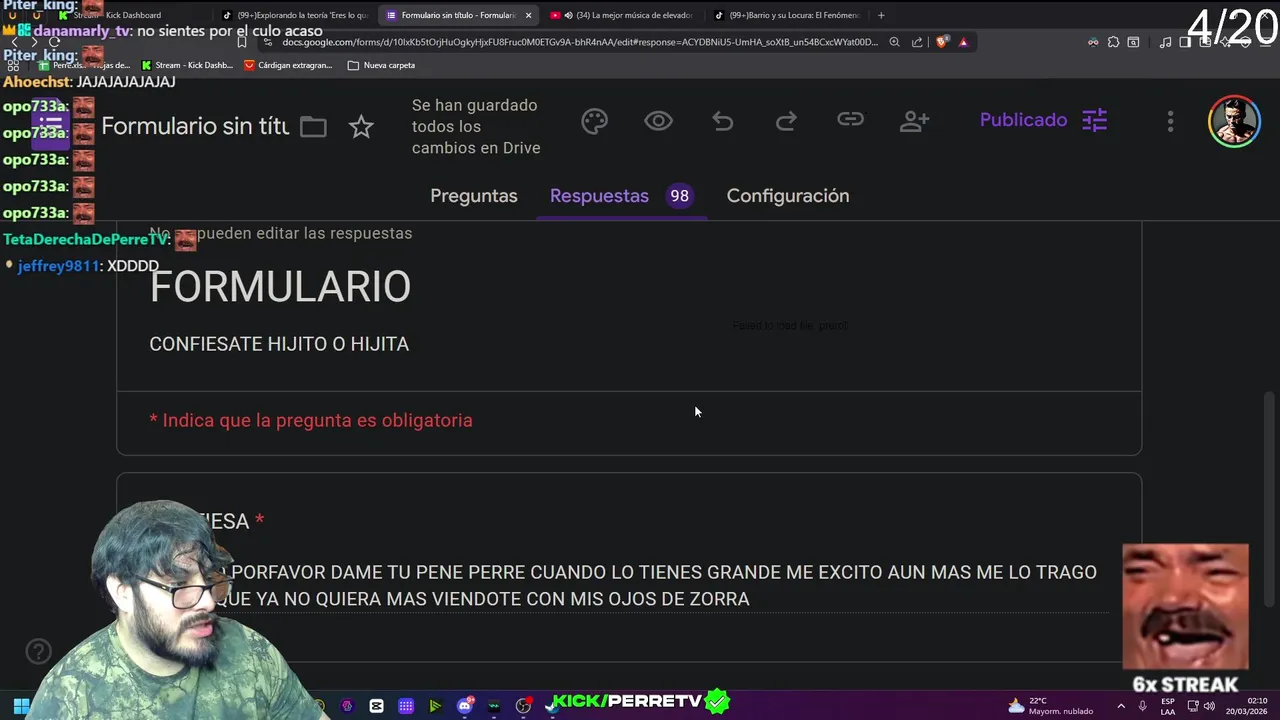Open the music note media control icon
Viewport: 1280px width, 720px height.
(x=1165, y=42)
